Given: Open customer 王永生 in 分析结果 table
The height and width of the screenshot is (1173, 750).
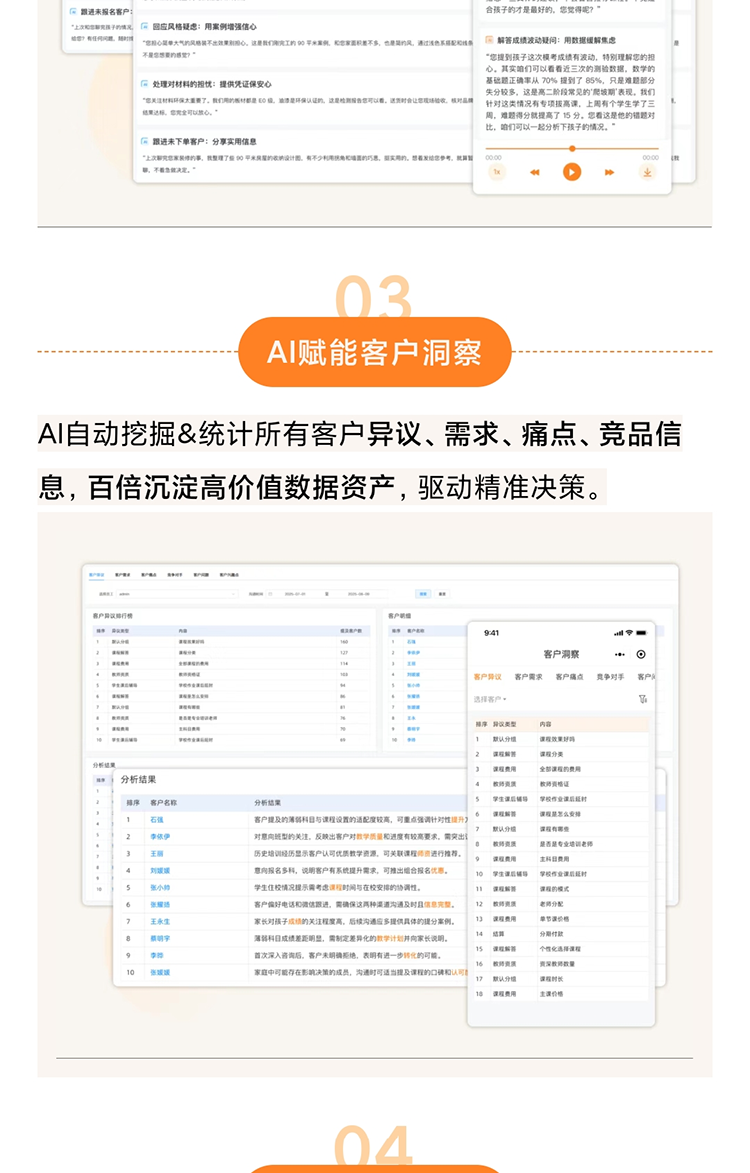Looking at the screenshot, I should point(160,922).
